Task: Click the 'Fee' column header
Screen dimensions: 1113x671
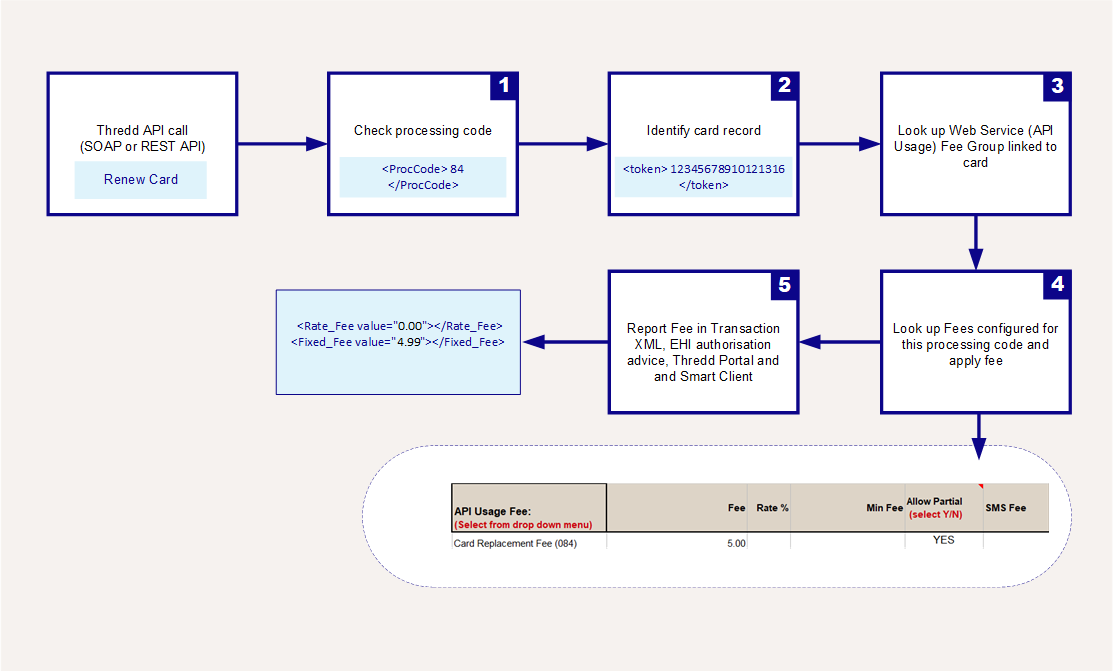Action: point(736,508)
